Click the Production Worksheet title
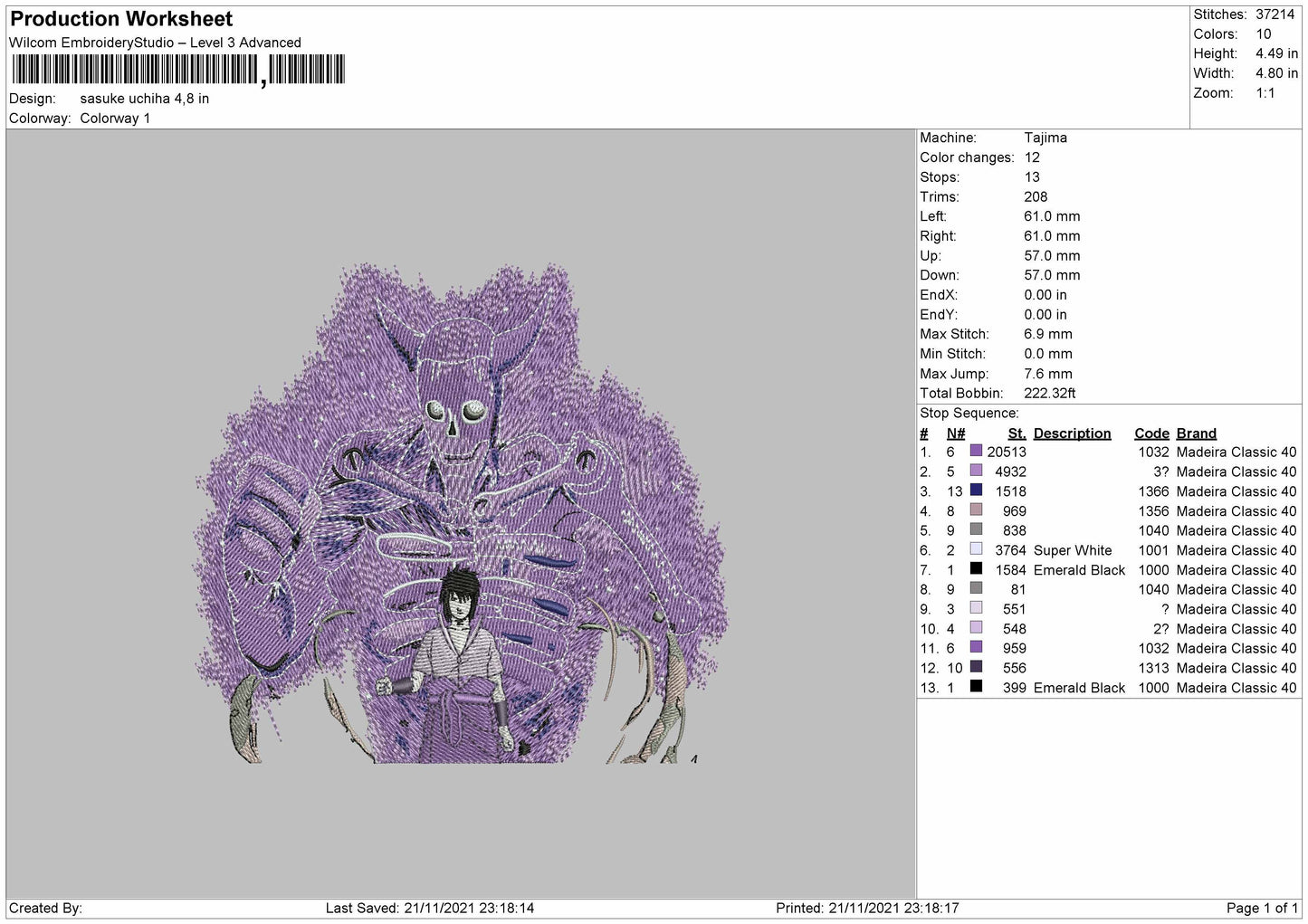The height and width of the screenshot is (924, 1308). pos(121,18)
